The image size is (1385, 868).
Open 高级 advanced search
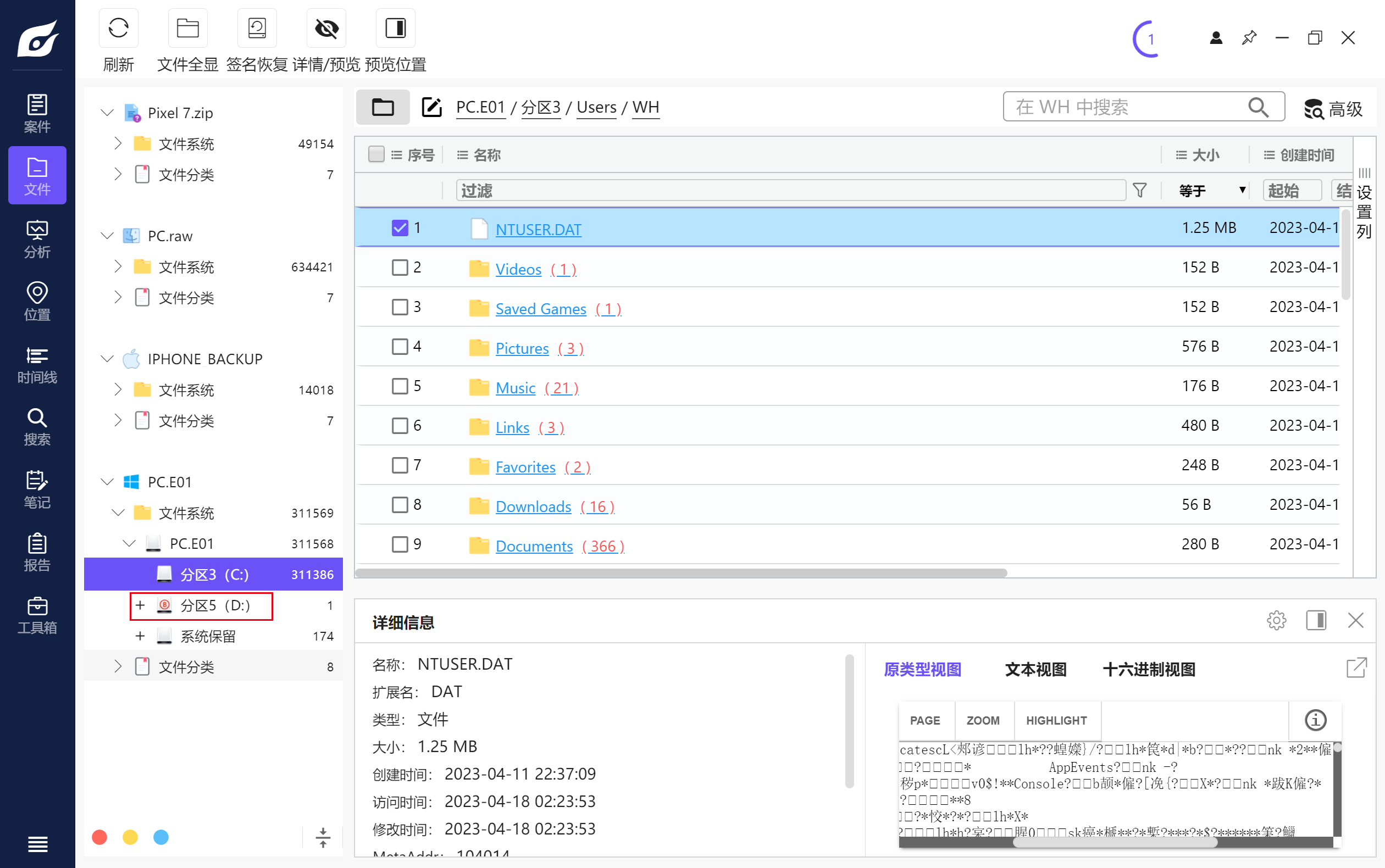click(1333, 109)
